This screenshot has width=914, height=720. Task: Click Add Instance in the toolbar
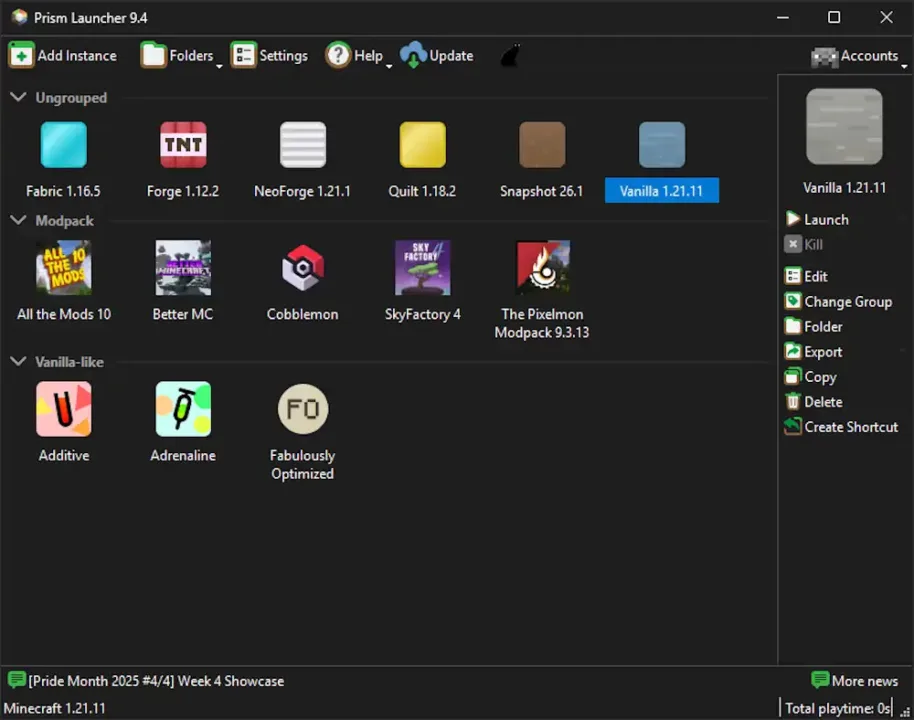pos(63,56)
